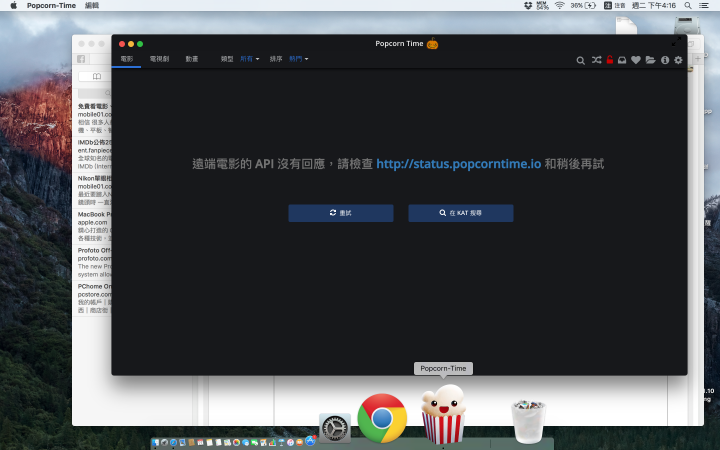Enter fullscreen via the arrows icon
Viewport: 720px width, 450px height.
click(676, 42)
